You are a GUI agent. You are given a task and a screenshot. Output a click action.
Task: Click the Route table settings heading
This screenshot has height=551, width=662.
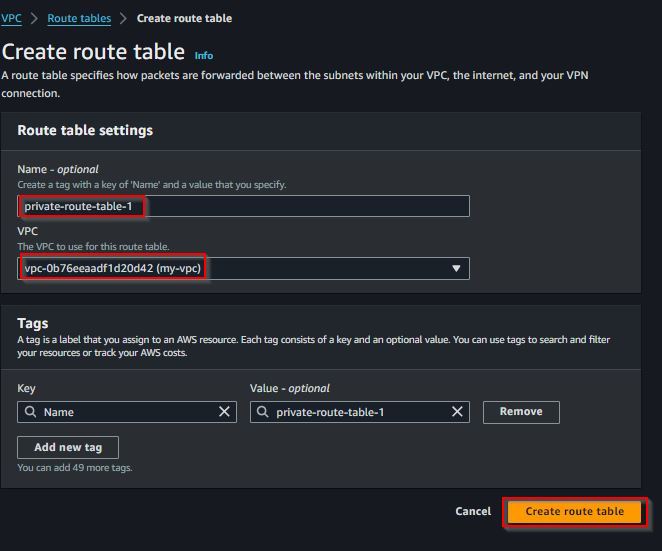(85, 130)
